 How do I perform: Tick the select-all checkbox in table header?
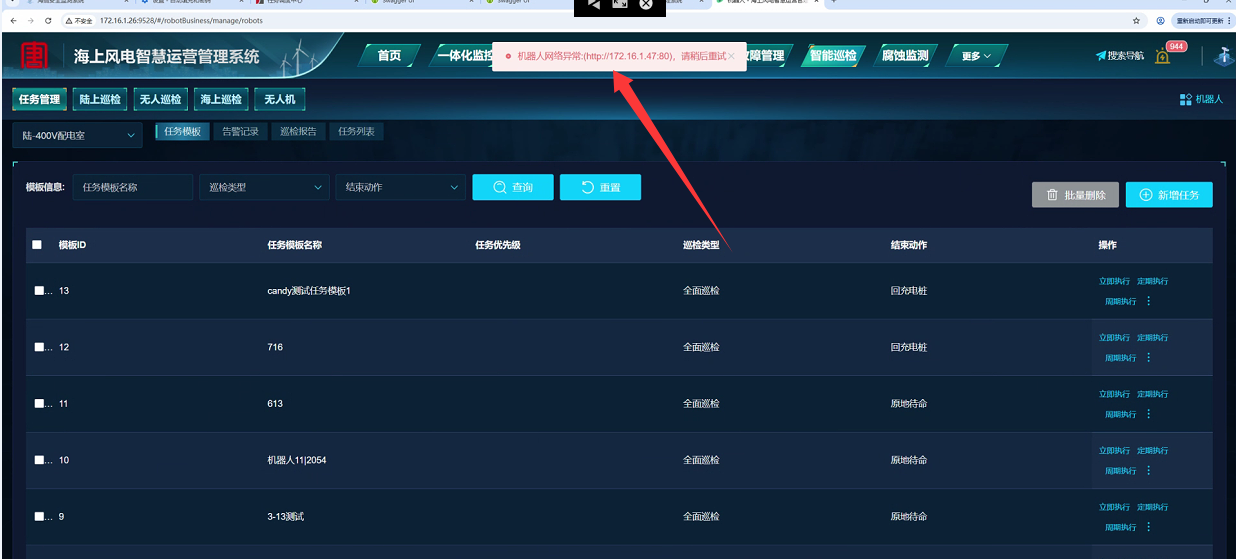[x=37, y=245]
